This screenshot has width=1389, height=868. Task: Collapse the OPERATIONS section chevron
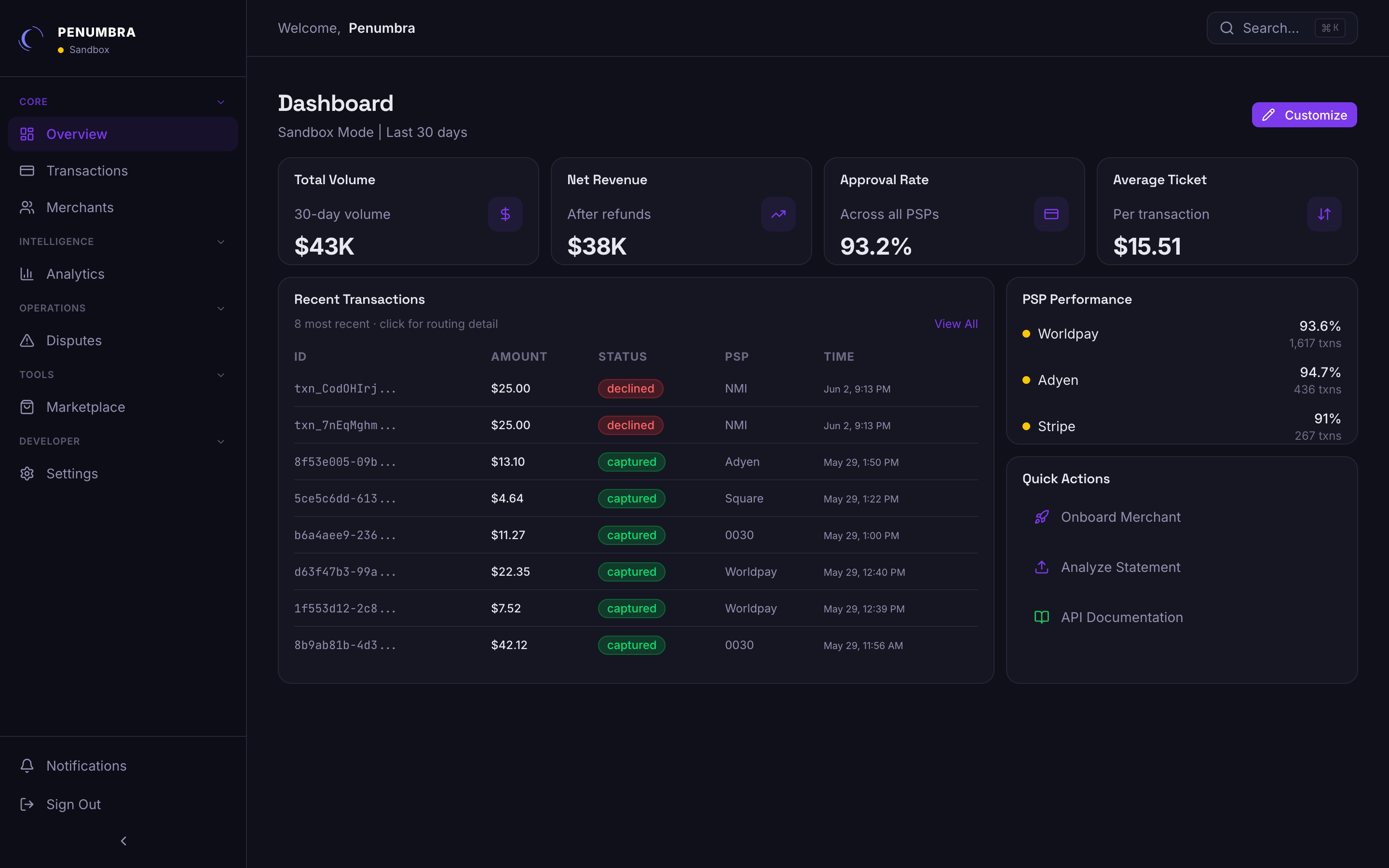pos(221,309)
